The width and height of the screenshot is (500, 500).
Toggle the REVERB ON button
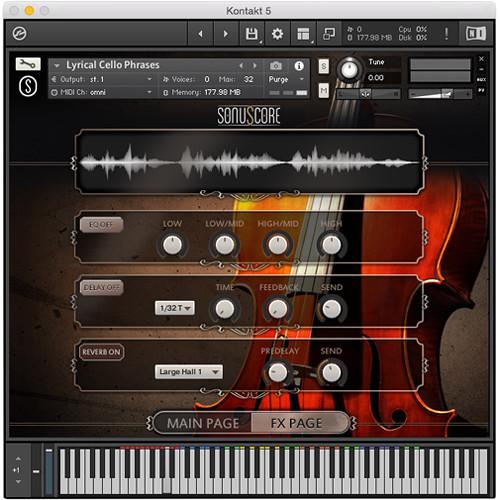101,352
